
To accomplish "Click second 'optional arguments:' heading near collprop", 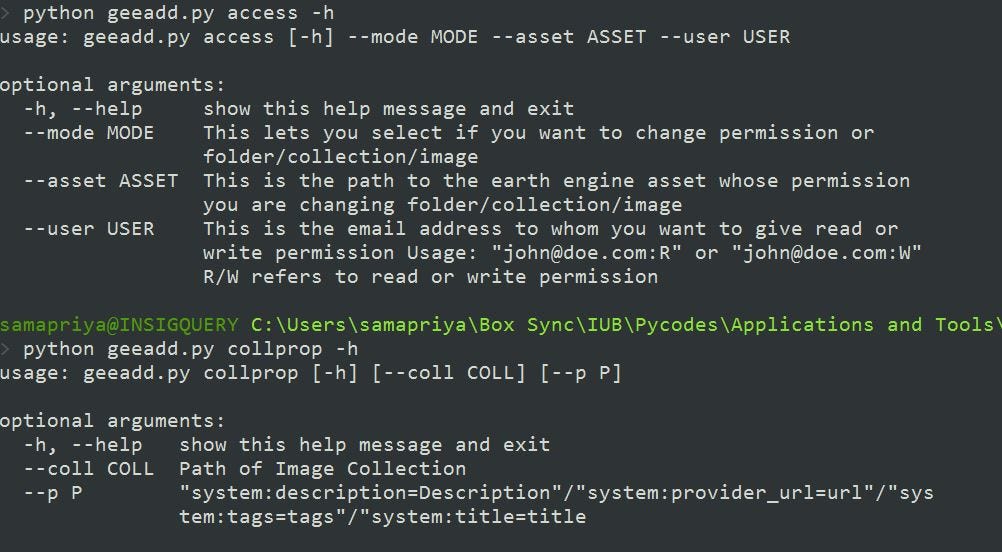I will click(113, 421).
